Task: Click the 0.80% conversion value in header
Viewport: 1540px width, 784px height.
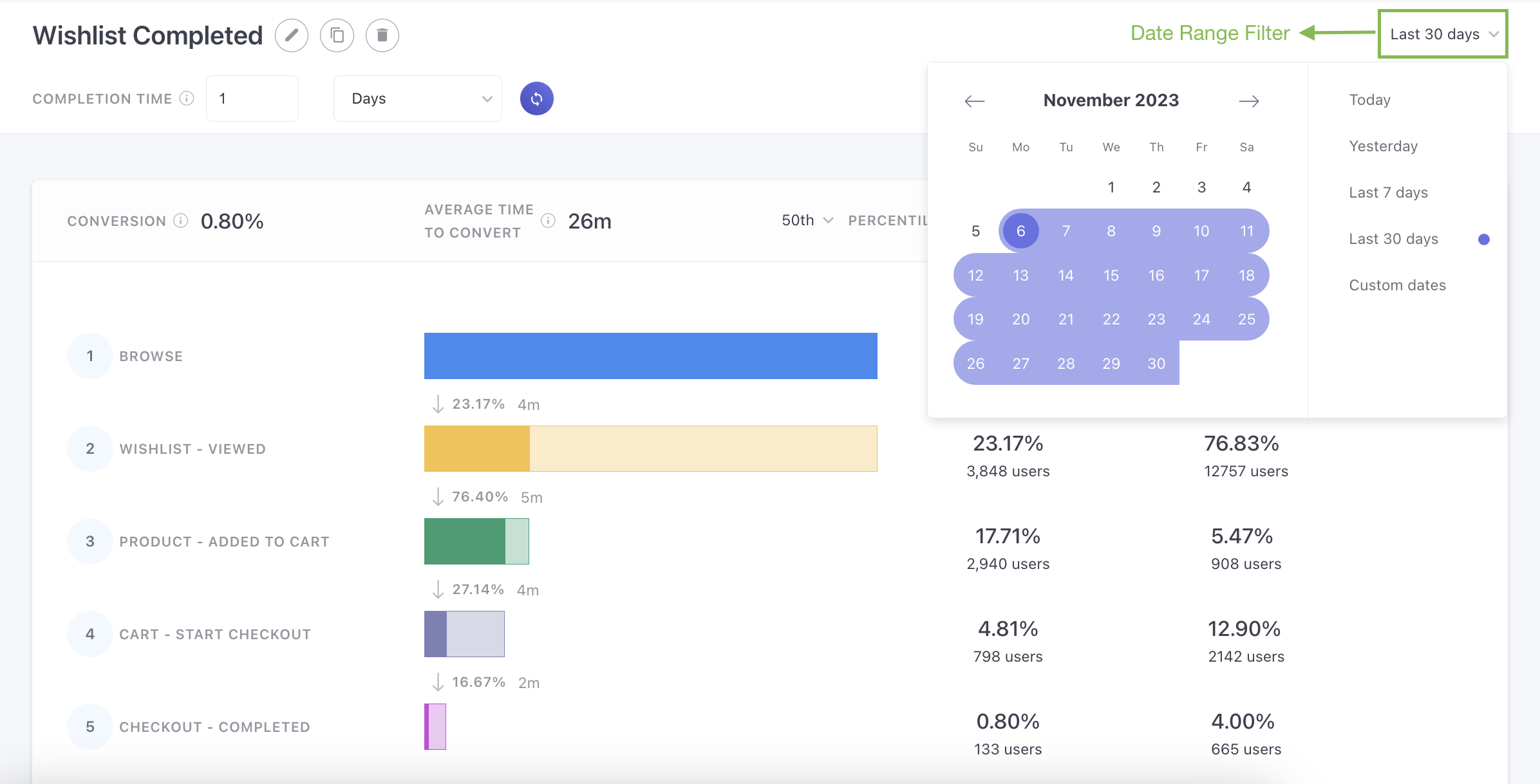Action: (232, 221)
